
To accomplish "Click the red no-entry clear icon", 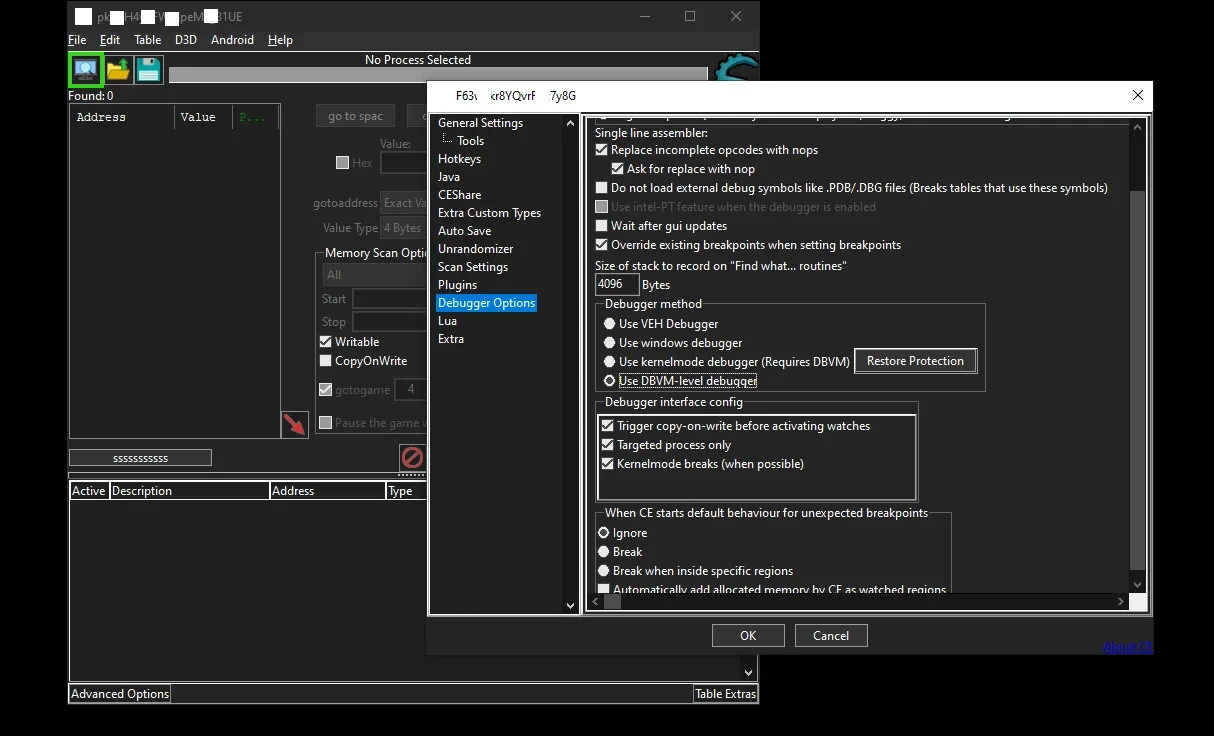I will [x=412, y=458].
